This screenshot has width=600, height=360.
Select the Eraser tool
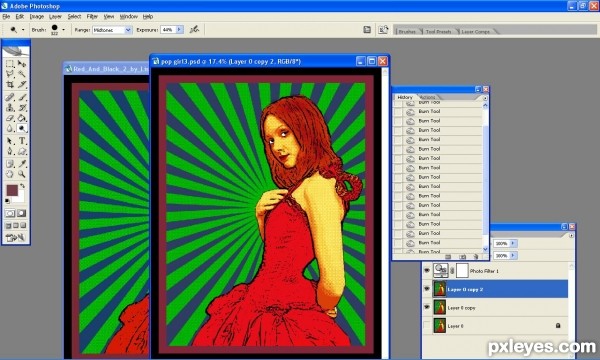pos(10,118)
